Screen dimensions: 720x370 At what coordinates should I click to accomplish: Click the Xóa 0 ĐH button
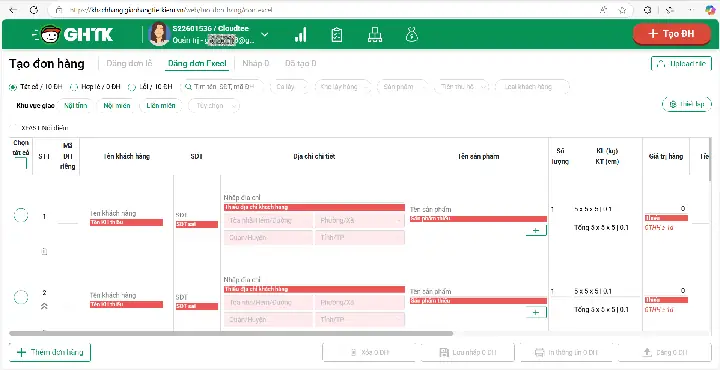(369, 353)
